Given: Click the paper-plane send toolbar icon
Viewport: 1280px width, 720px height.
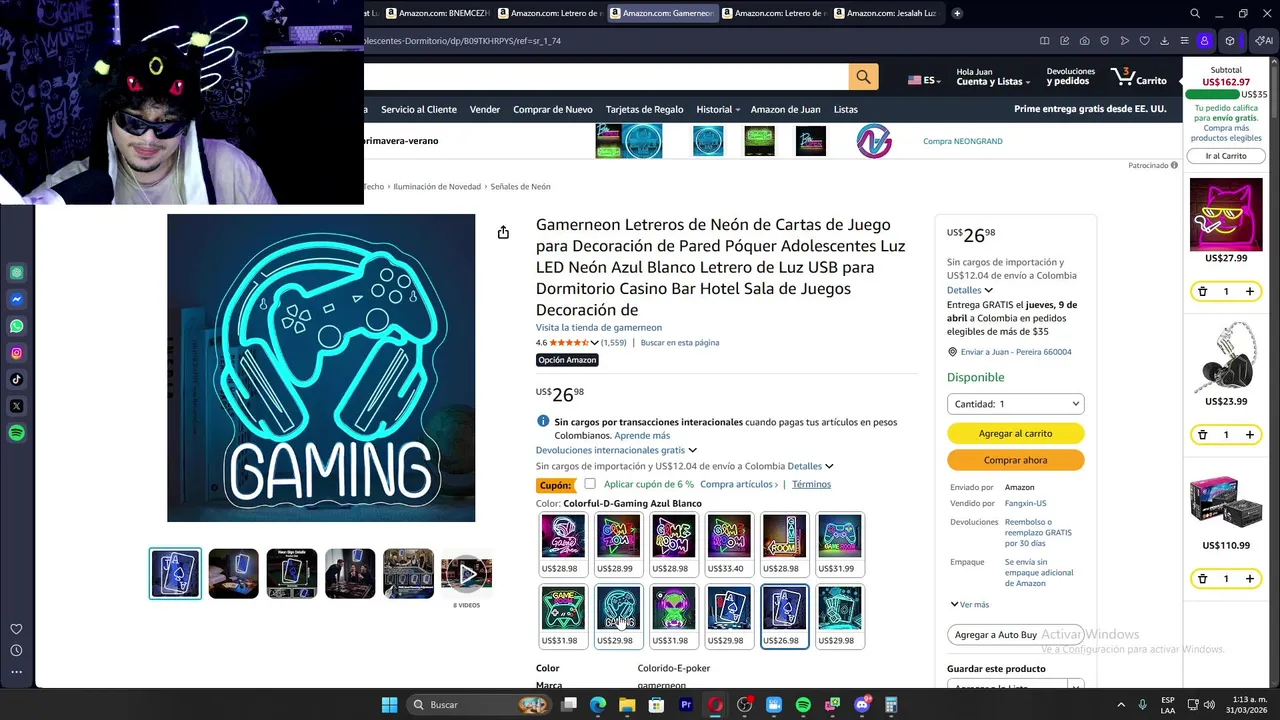Looking at the screenshot, I should click(1125, 41).
